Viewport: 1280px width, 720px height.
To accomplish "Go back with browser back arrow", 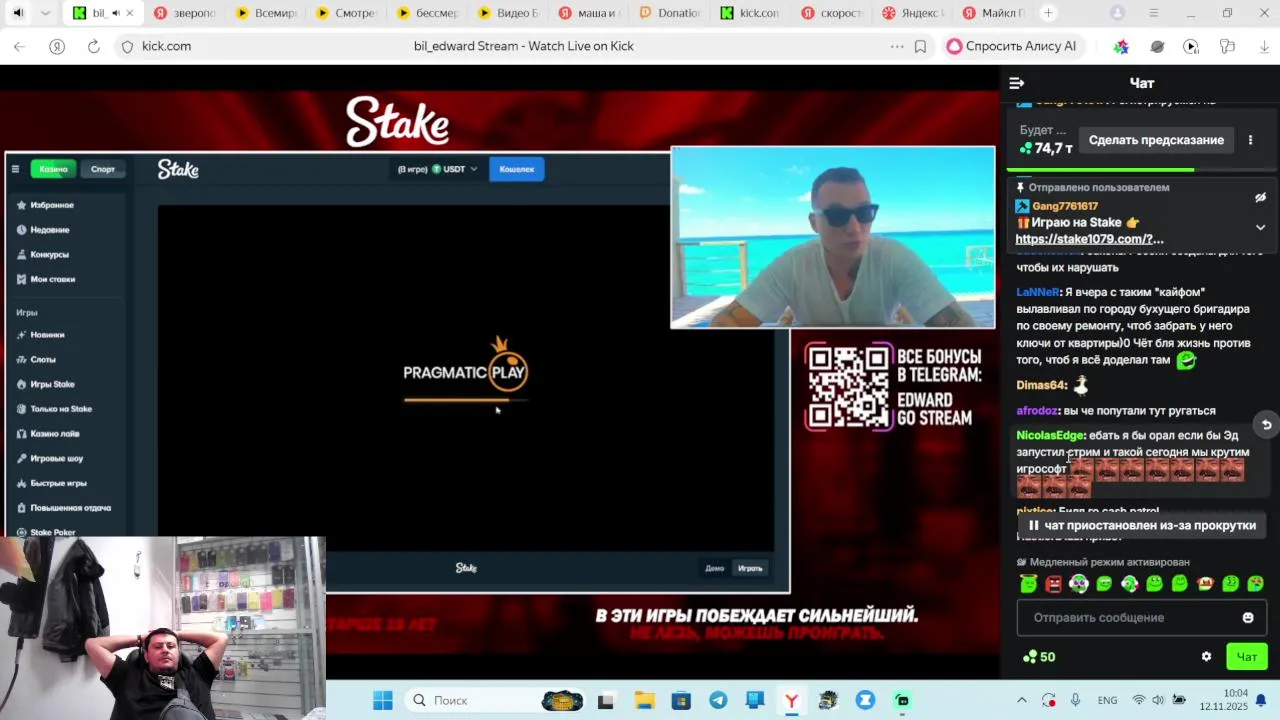I will 19,46.
